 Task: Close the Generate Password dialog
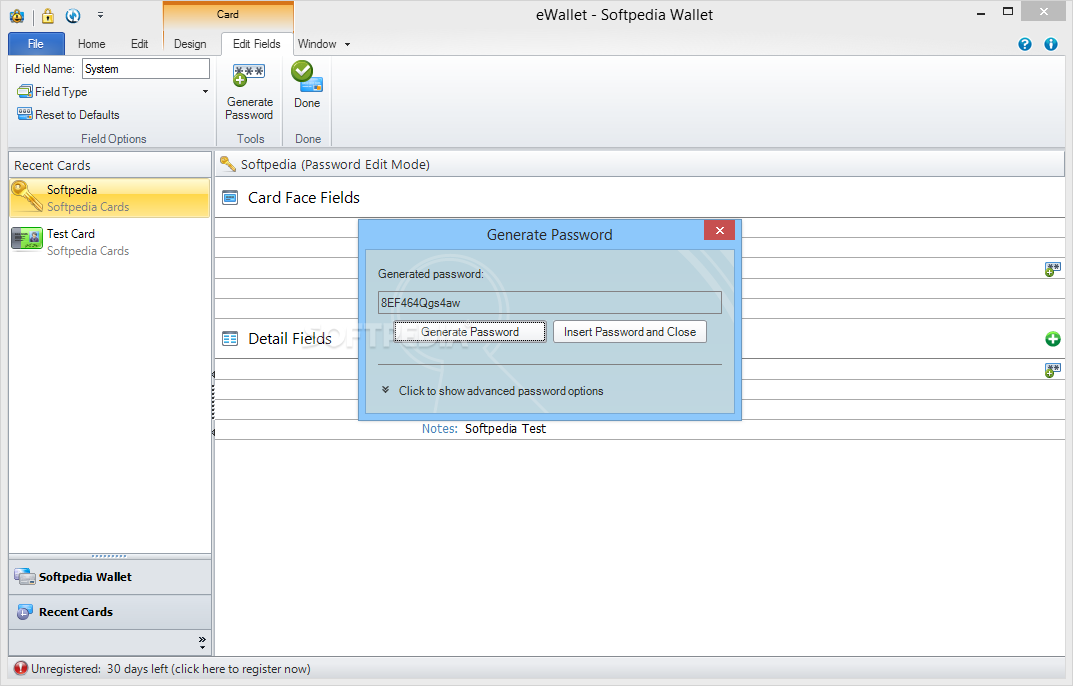pos(719,230)
